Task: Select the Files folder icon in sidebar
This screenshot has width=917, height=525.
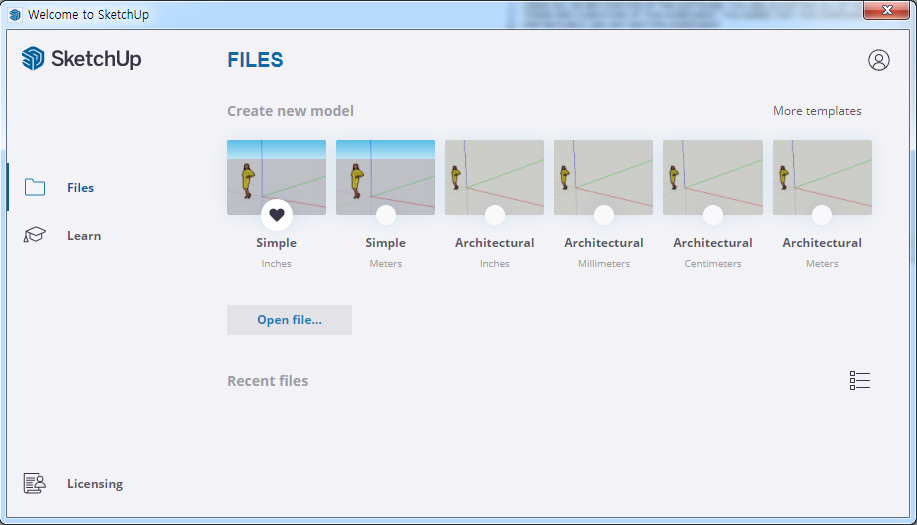Action: (x=35, y=187)
